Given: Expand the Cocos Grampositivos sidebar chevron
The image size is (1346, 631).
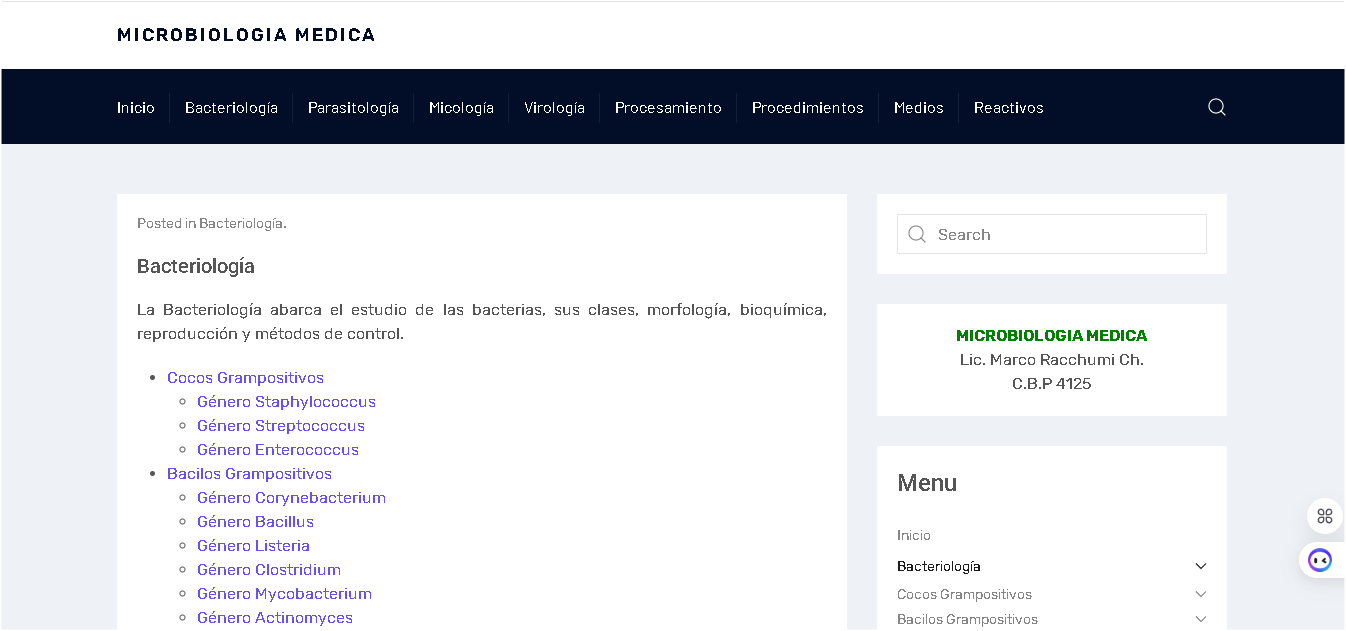Looking at the screenshot, I should click(1201, 594).
